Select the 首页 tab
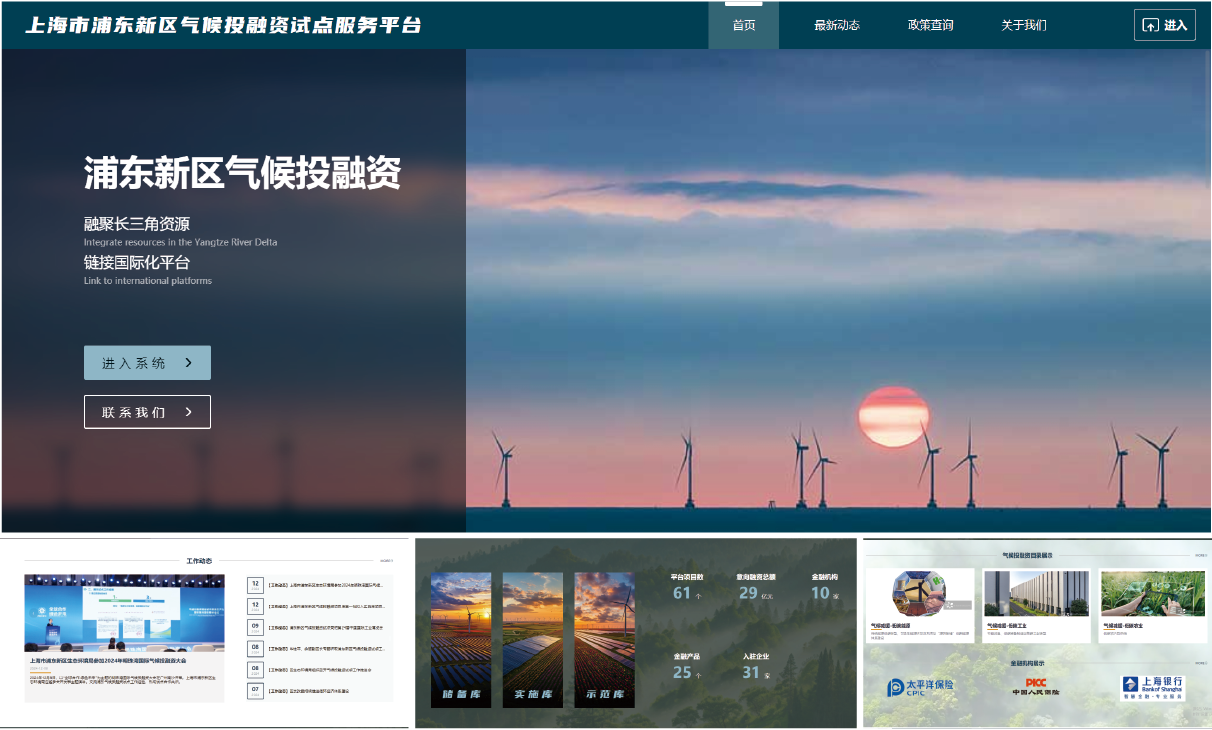Viewport: 1212px width, 730px height. coord(744,24)
